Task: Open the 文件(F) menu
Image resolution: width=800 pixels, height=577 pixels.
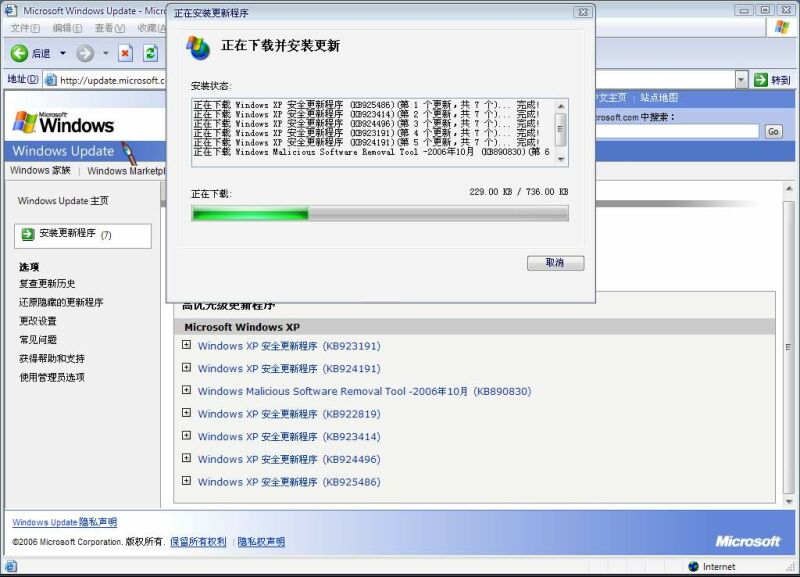Action: pos(25,28)
